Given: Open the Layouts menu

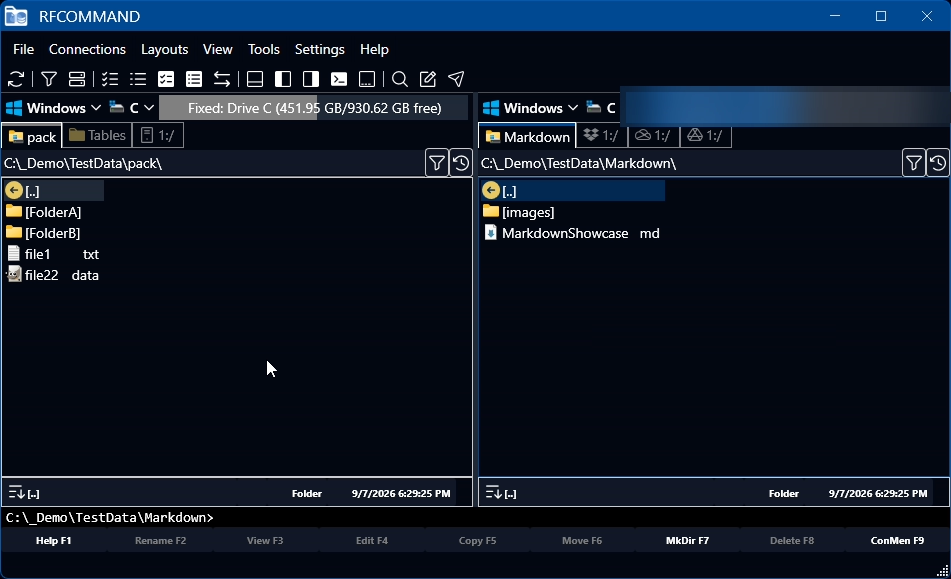Looking at the screenshot, I should (x=164, y=49).
